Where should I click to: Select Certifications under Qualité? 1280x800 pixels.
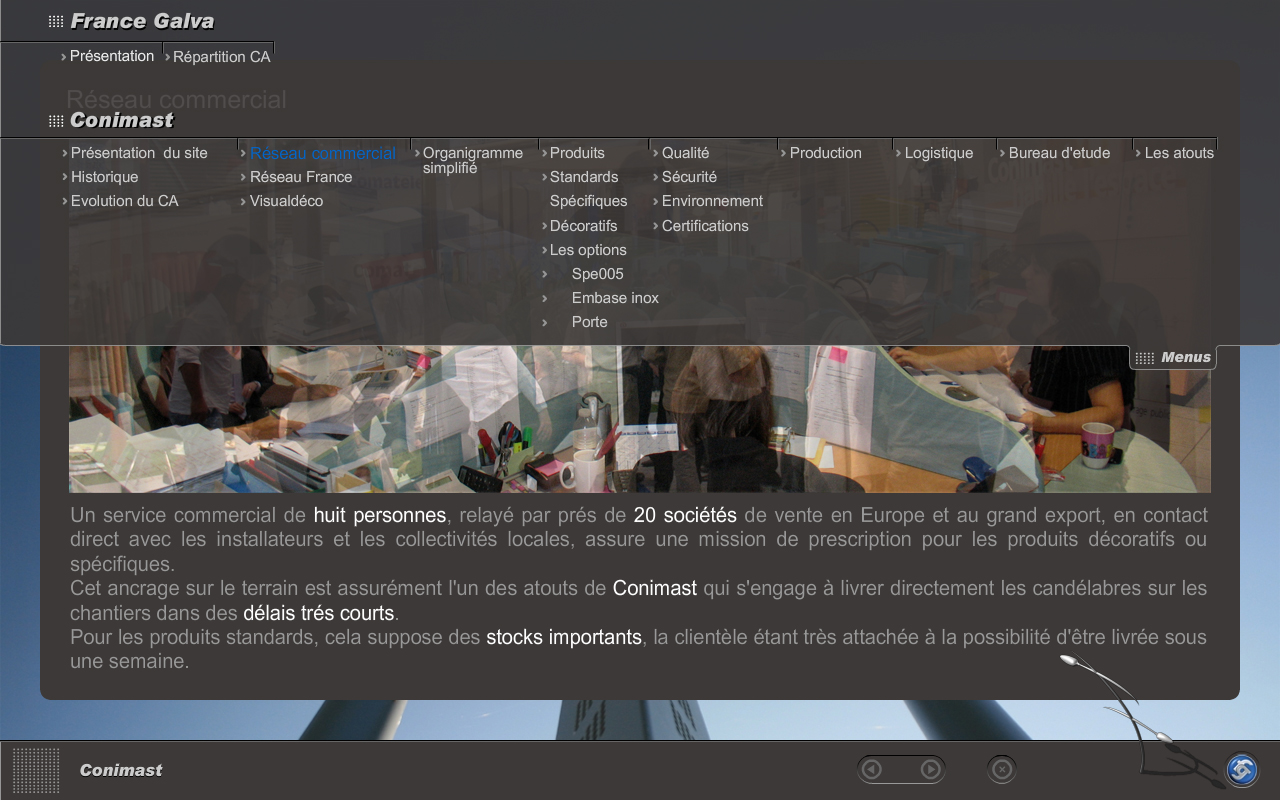[704, 226]
